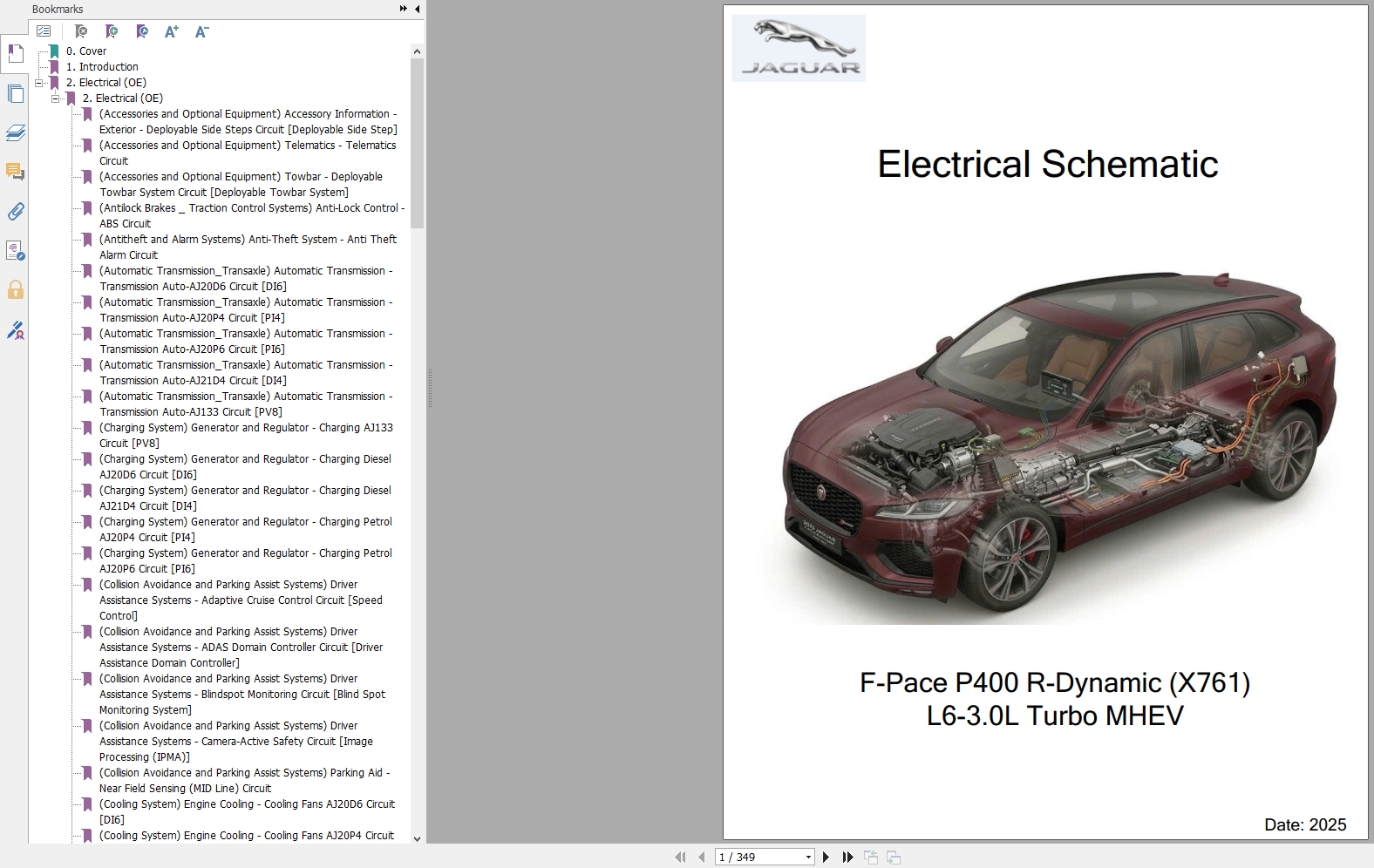
Task: Open the Security lock panel
Action: tap(15, 290)
